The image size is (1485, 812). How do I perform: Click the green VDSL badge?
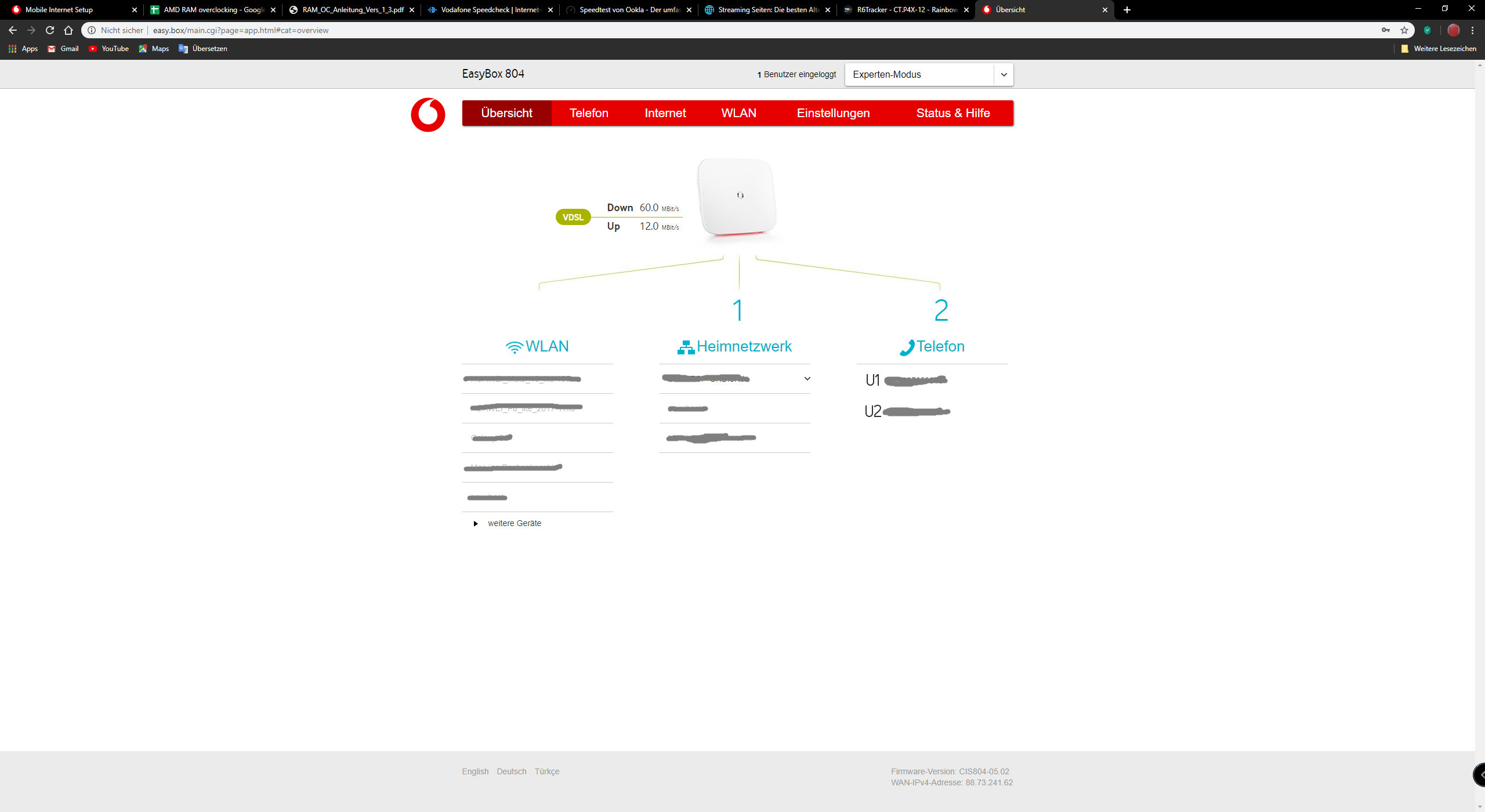573,217
